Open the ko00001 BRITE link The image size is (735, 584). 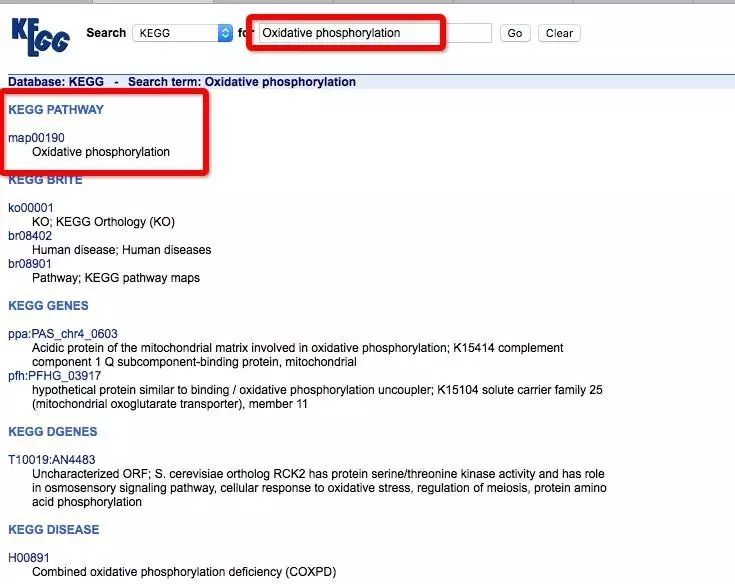31,208
